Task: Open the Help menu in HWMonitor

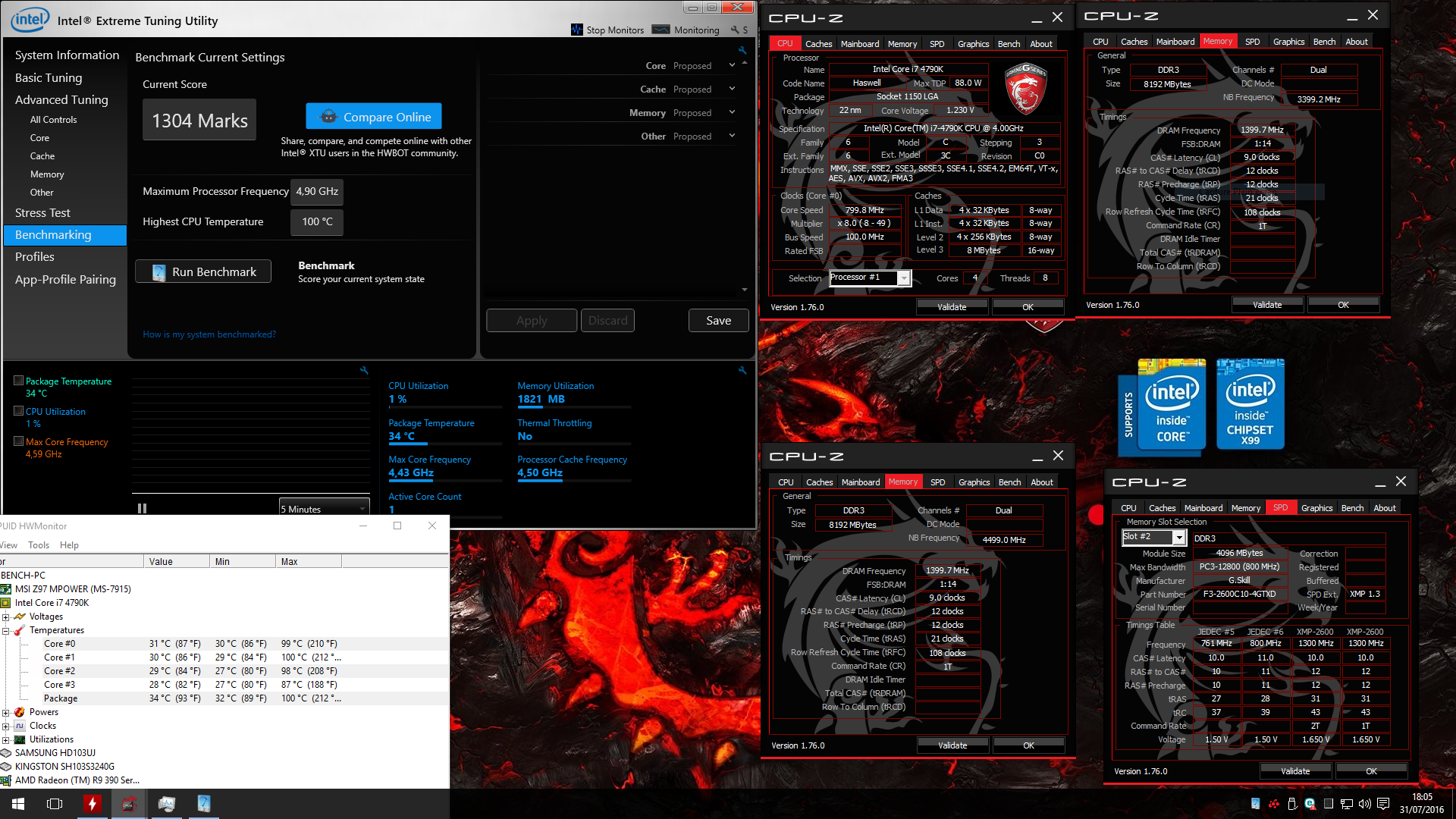Action: pos(69,545)
